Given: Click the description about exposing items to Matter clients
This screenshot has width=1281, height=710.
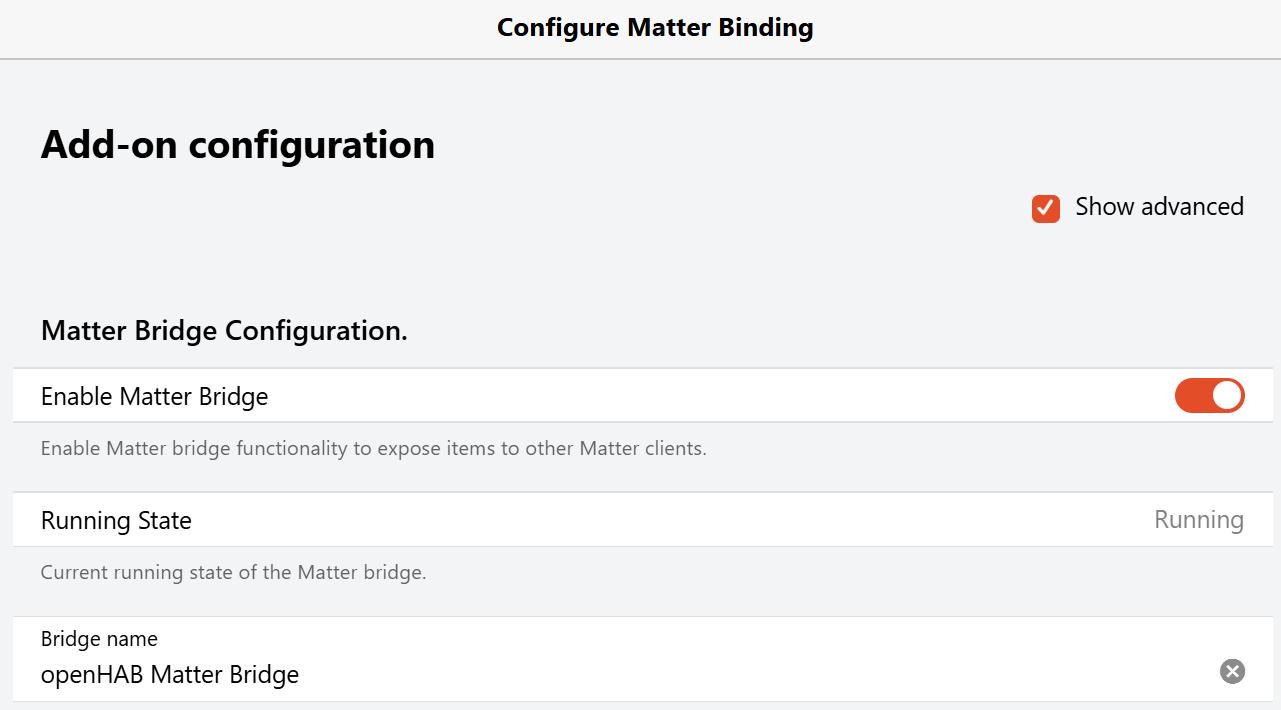Looking at the screenshot, I should point(374,448).
